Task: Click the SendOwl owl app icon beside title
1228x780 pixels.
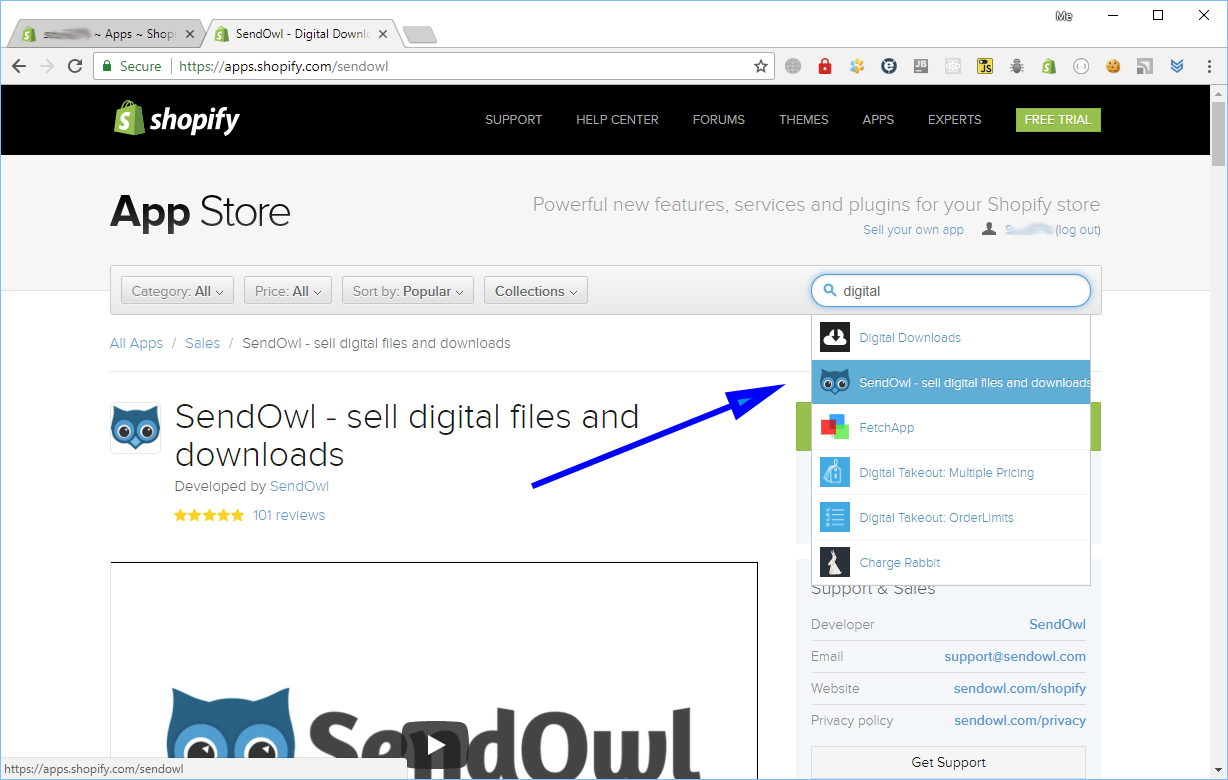Action: coord(135,428)
